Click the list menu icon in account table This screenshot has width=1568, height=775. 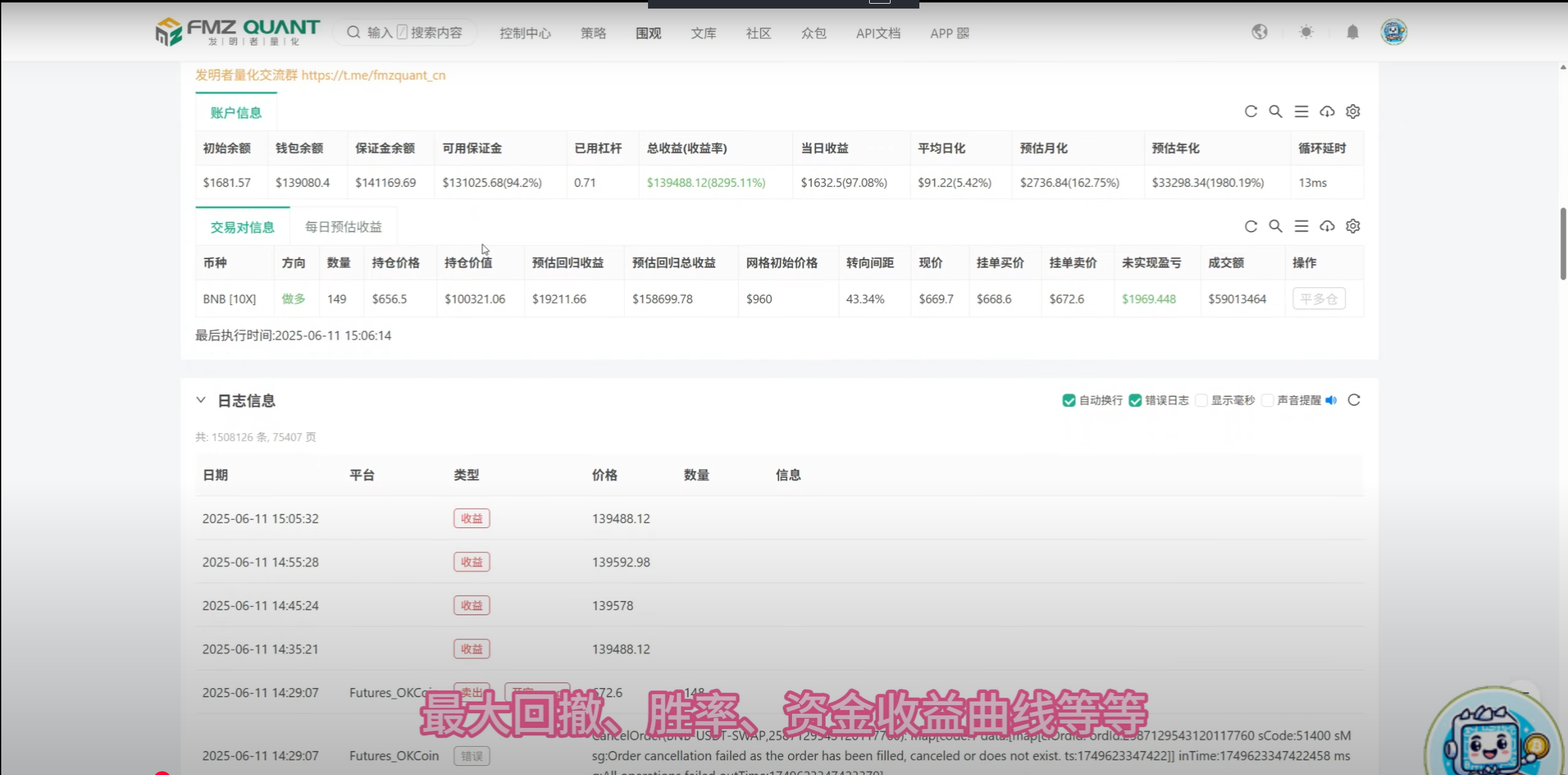coord(1301,112)
